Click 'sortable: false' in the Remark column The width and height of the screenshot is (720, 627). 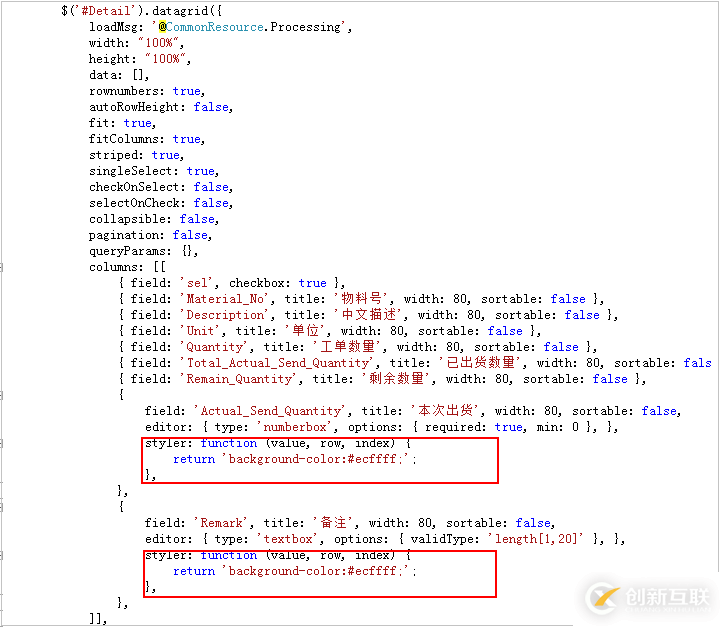pyautogui.click(x=498, y=523)
